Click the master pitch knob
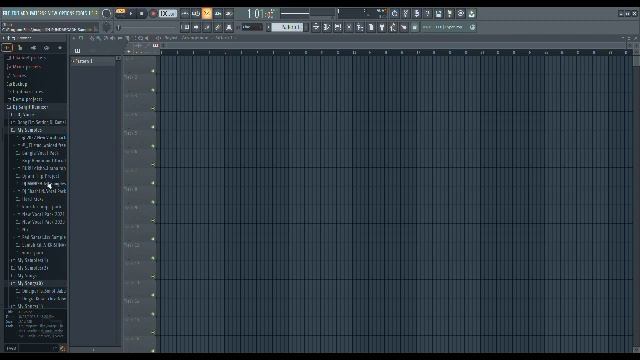This screenshot has width=640, height=360. point(107,27)
